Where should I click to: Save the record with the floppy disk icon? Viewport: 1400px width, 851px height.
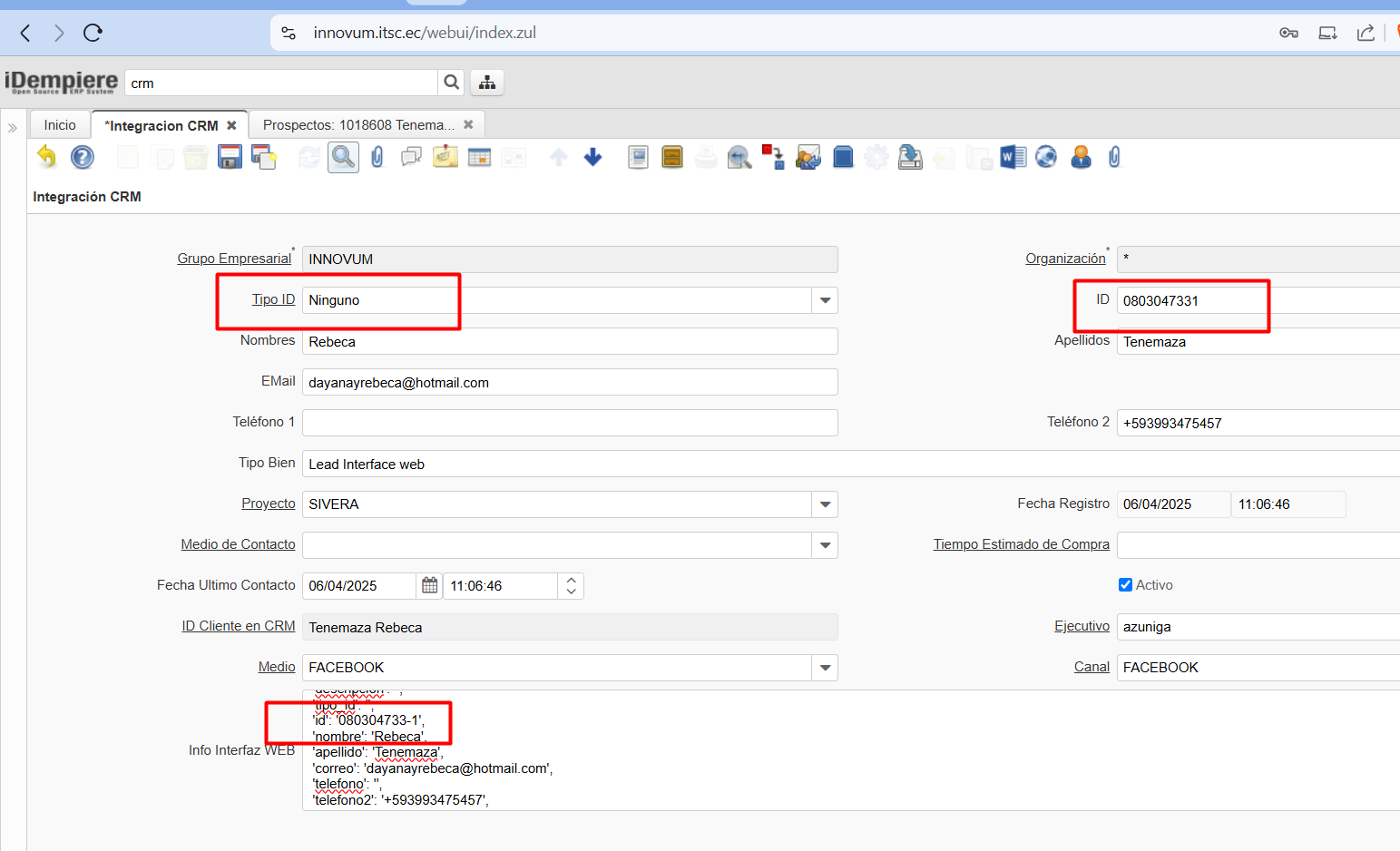point(230,157)
